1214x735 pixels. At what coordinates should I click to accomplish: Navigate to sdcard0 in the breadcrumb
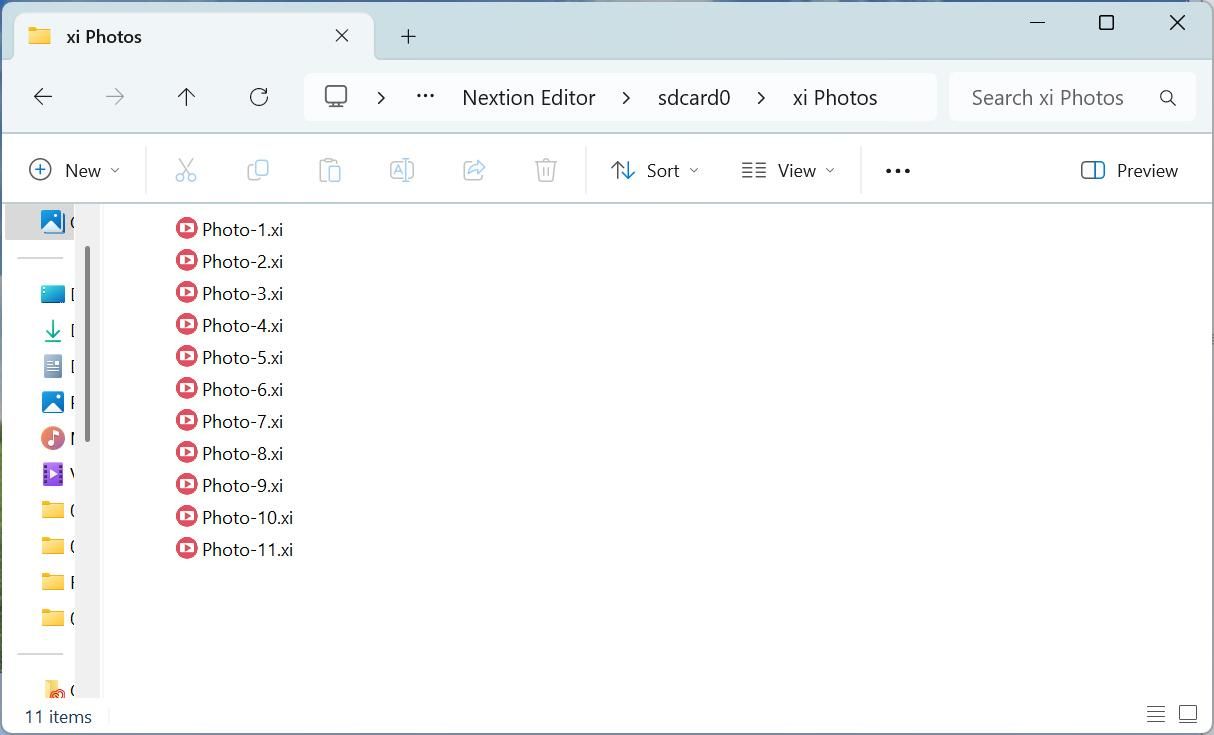694,97
